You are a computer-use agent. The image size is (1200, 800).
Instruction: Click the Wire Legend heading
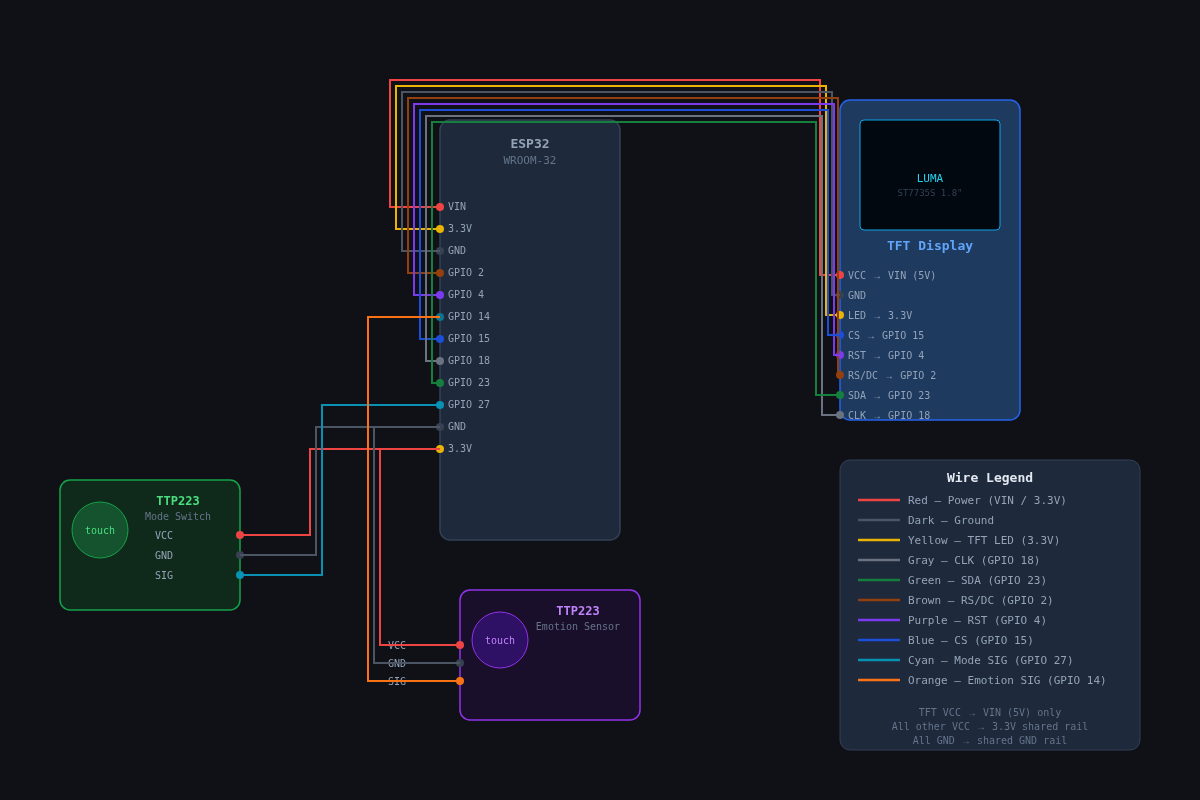tap(990, 478)
